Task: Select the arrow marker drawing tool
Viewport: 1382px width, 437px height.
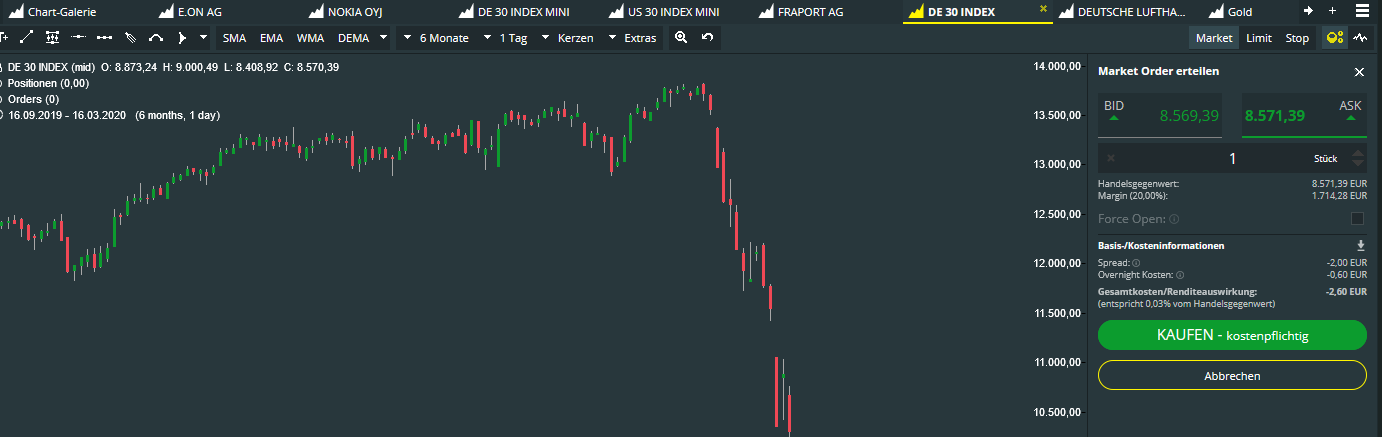Action: click(x=182, y=37)
